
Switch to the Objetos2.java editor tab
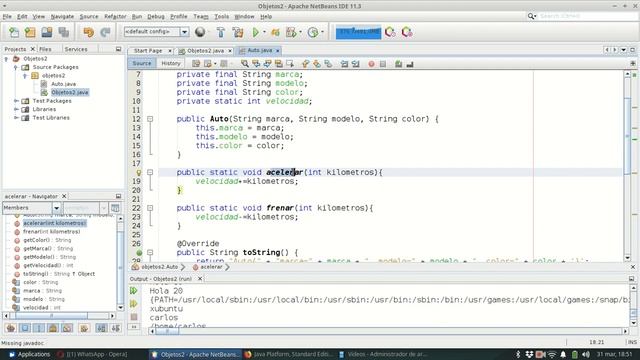click(x=206, y=51)
